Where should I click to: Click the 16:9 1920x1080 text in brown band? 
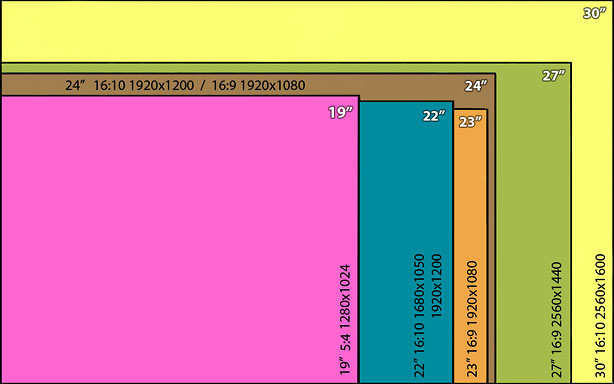click(x=258, y=85)
